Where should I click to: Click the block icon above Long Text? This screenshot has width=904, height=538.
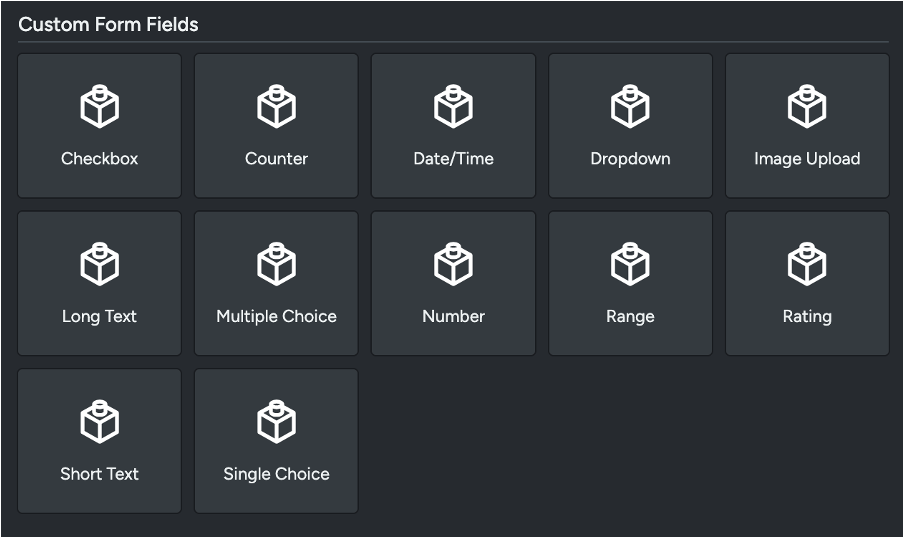tap(100, 265)
